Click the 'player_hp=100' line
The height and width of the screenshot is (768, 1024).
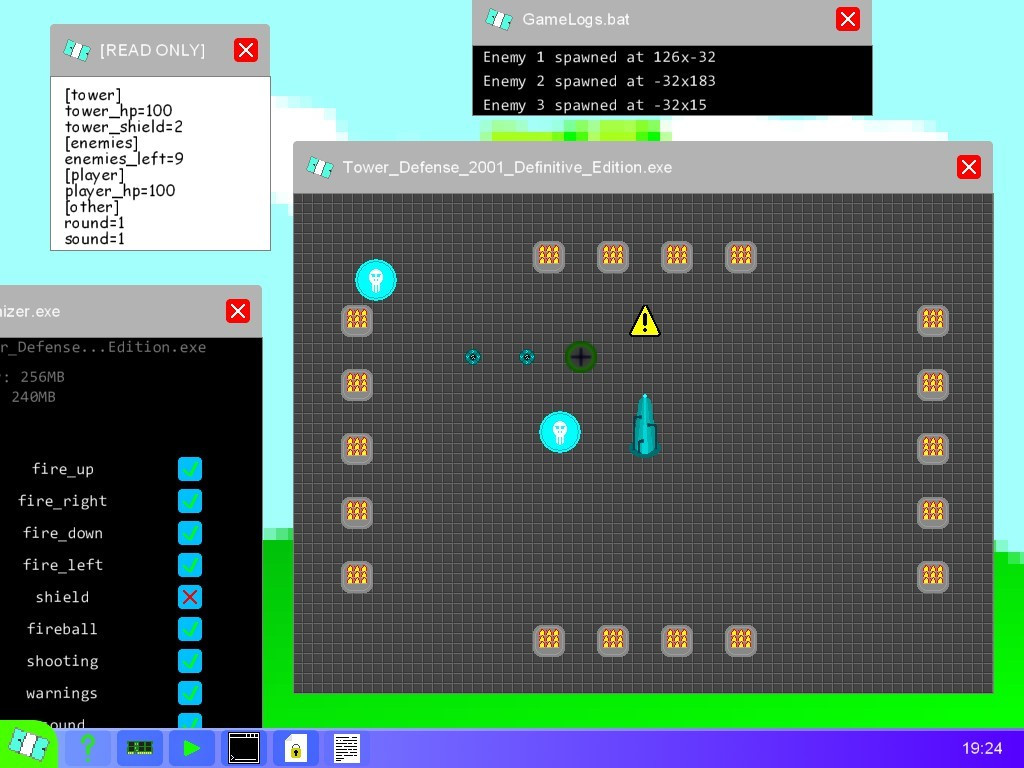(x=120, y=191)
